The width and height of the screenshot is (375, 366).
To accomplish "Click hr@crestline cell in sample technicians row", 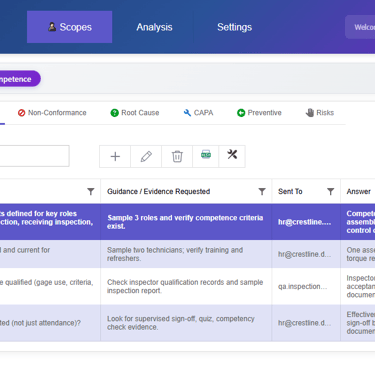I will (x=306, y=254).
